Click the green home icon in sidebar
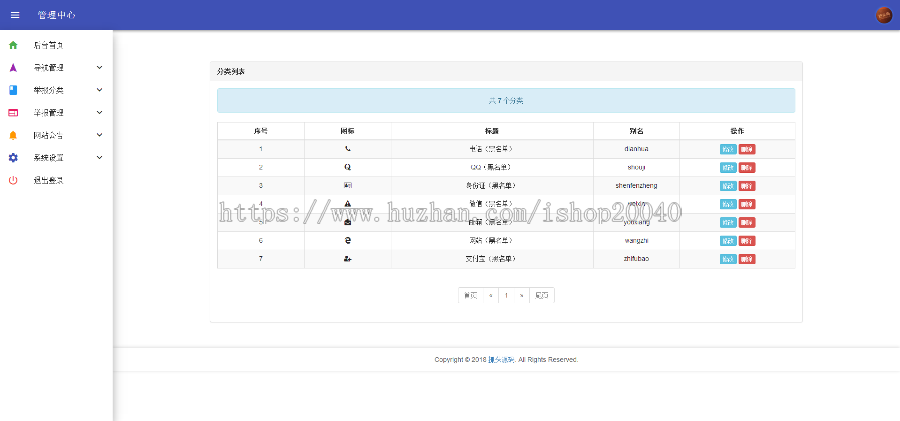 pyautogui.click(x=13, y=45)
